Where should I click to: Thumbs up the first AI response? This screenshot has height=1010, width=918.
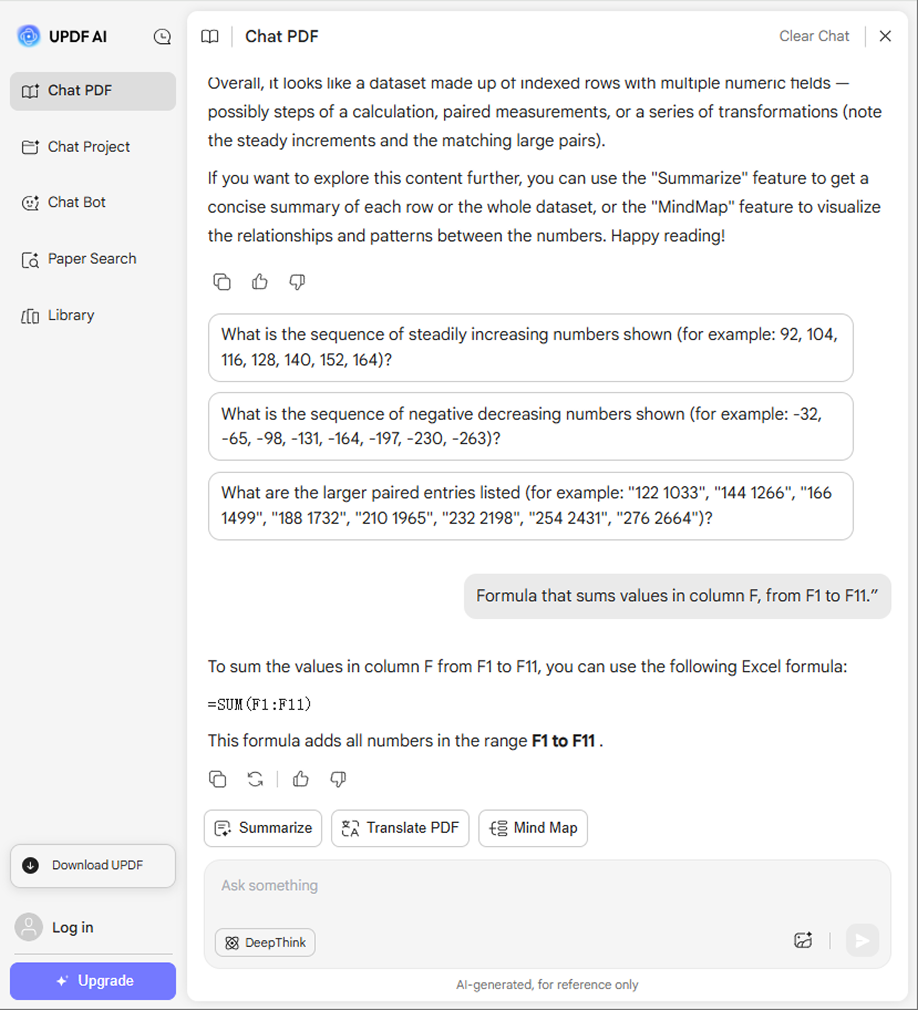tap(260, 282)
